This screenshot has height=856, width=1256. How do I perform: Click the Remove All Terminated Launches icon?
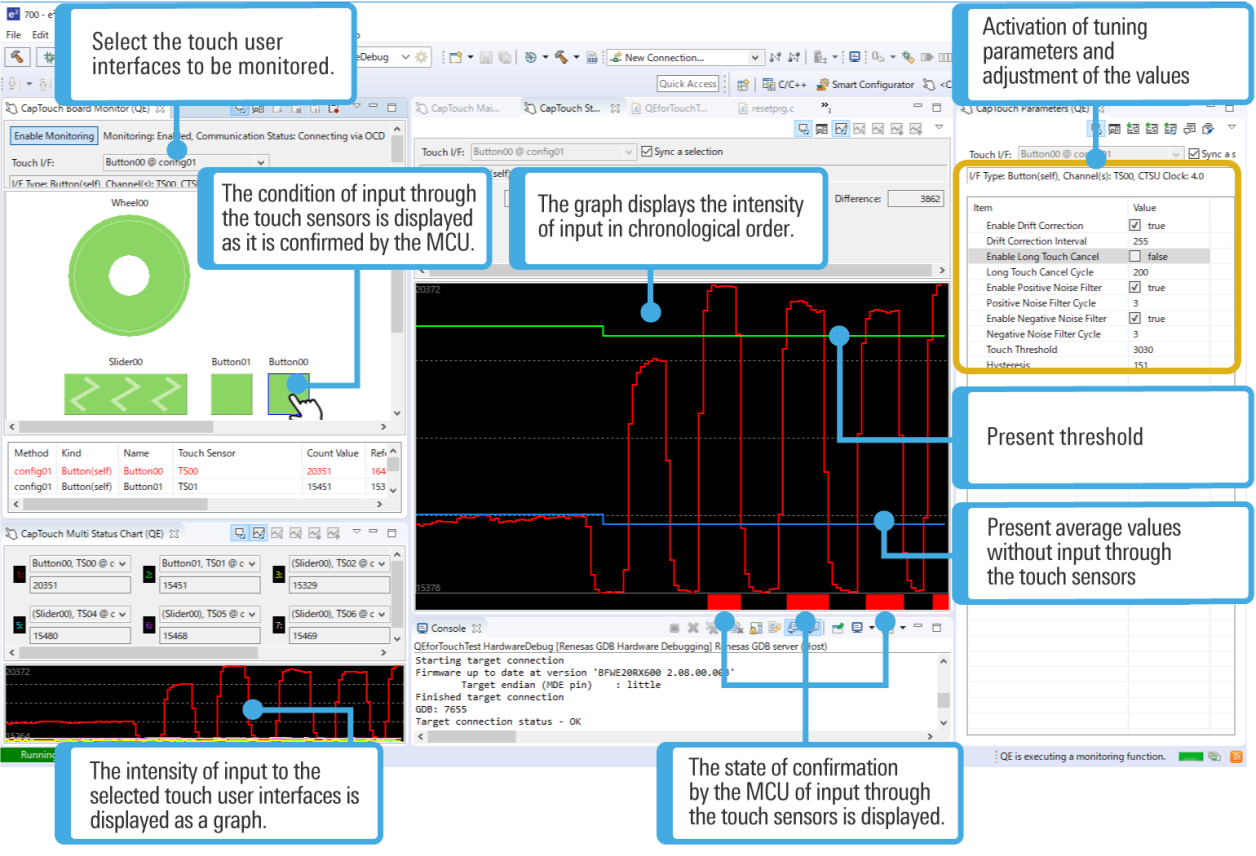(712, 627)
